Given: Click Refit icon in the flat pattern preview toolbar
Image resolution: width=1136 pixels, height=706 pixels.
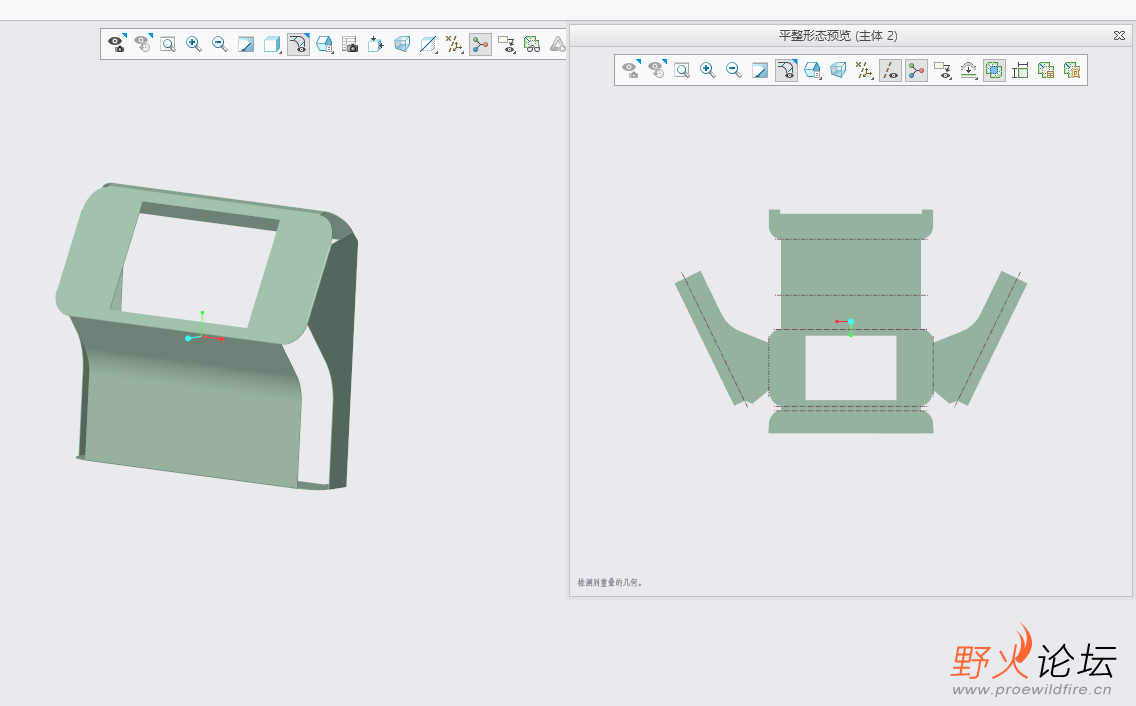Looking at the screenshot, I should click(x=682, y=70).
